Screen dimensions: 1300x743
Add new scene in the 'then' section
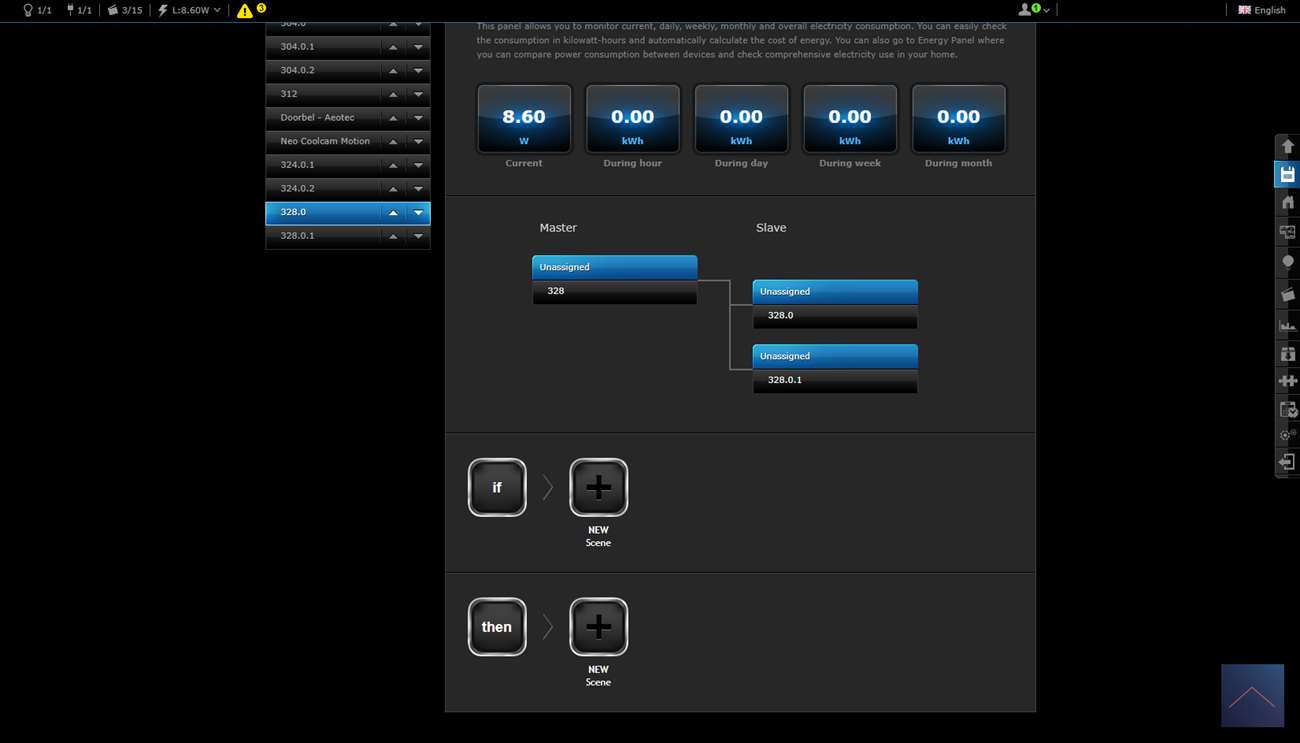tap(598, 627)
